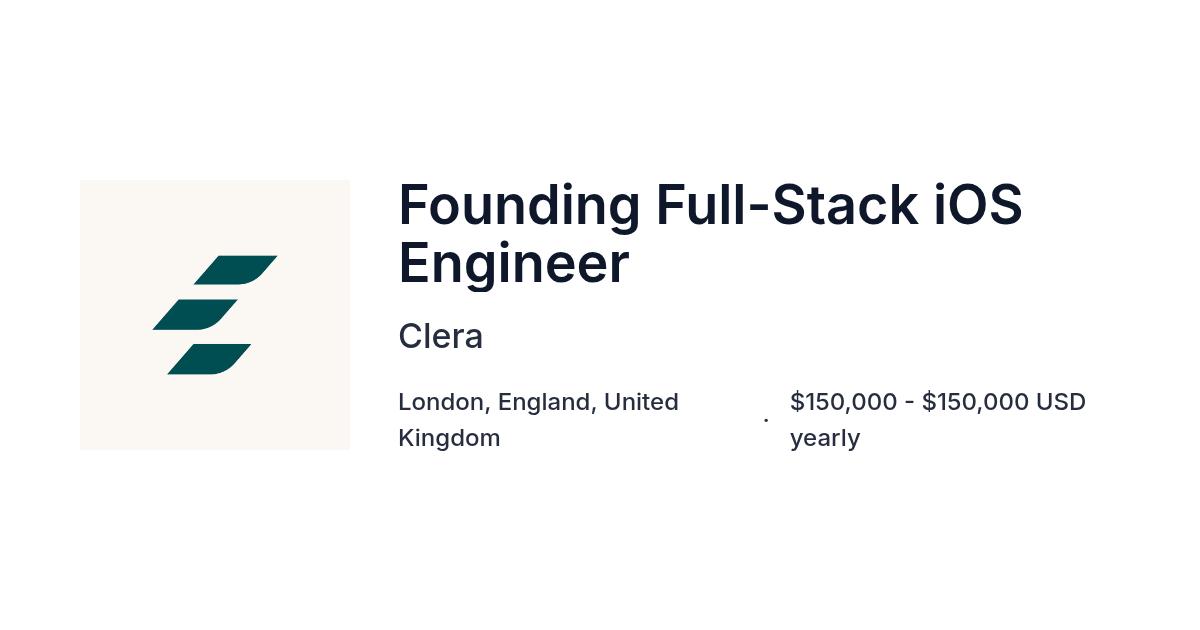Click the Clera company logo
The height and width of the screenshot is (630, 1200).
(x=215, y=315)
